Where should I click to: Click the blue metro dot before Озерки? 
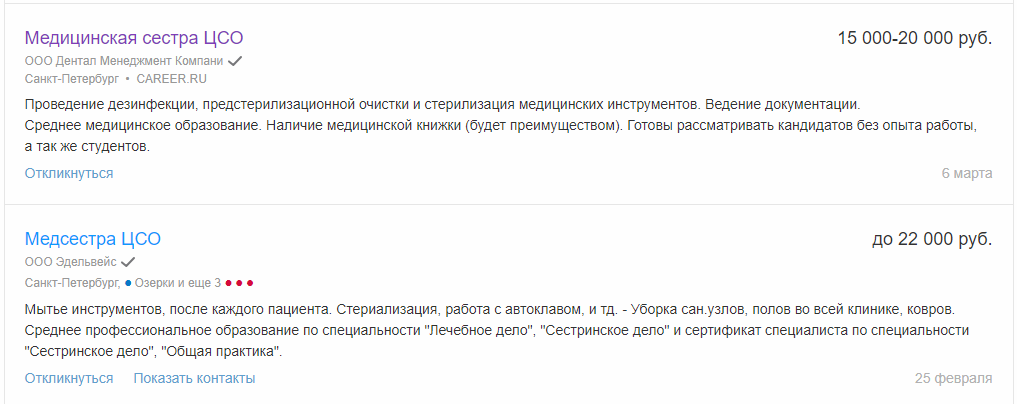pyautogui.click(x=128, y=283)
